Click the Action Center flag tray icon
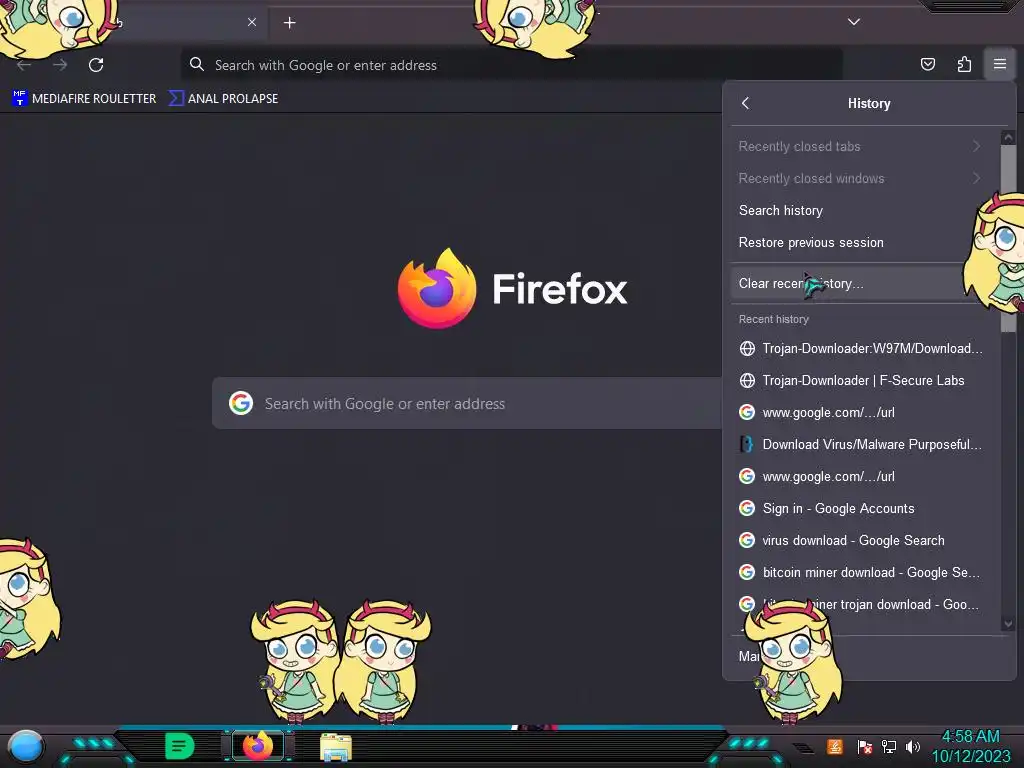 (x=865, y=746)
